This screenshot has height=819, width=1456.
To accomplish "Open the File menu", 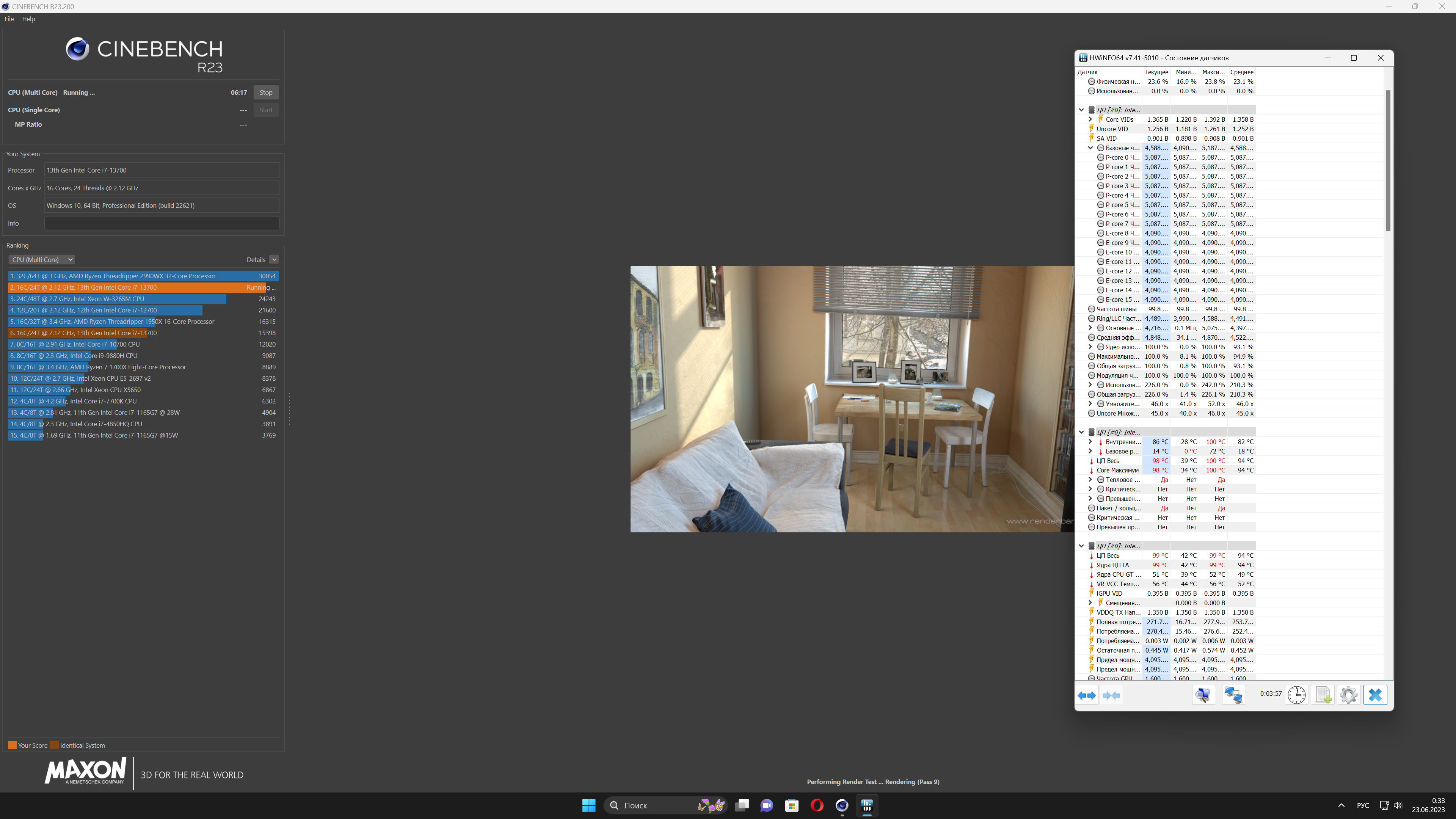I will [9, 19].
